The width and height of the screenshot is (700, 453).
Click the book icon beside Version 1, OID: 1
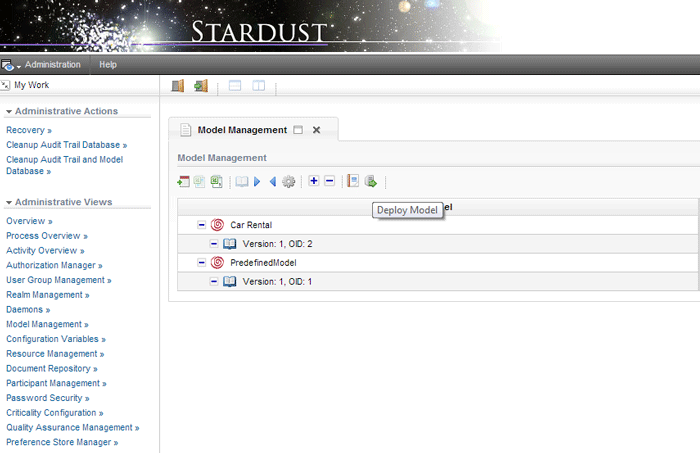click(x=229, y=281)
